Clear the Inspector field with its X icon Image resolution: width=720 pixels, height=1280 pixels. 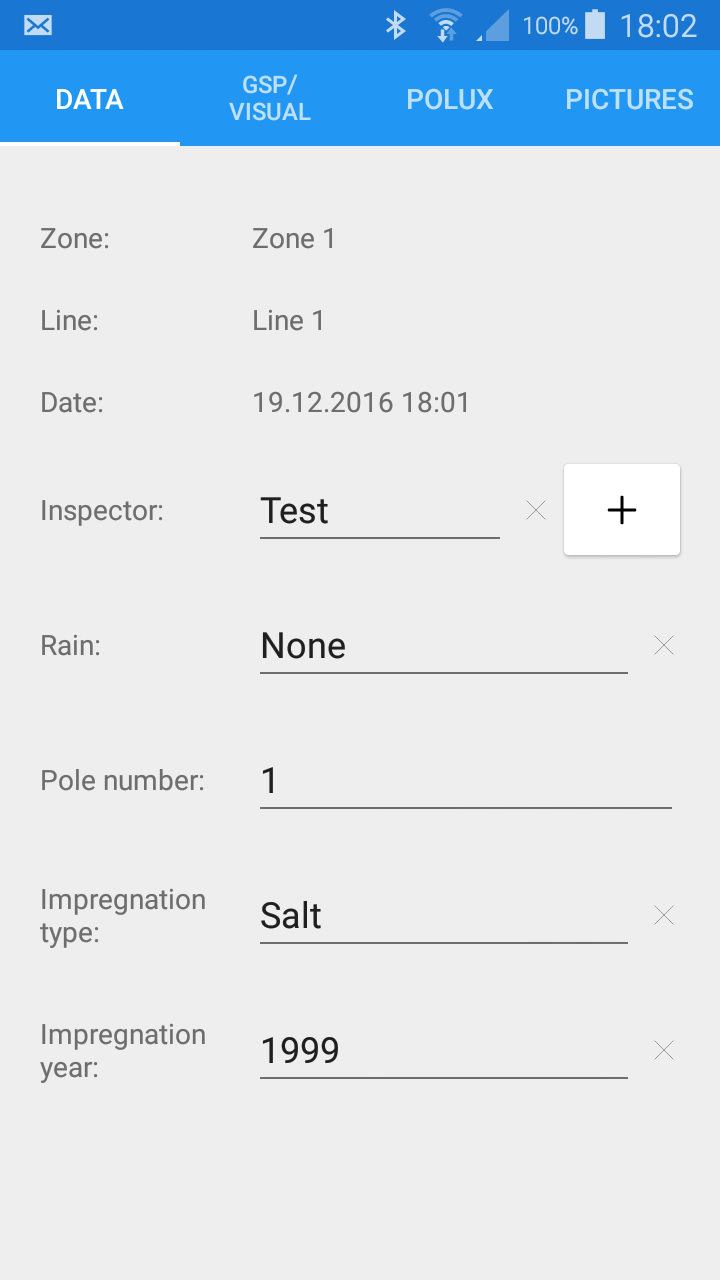(536, 511)
